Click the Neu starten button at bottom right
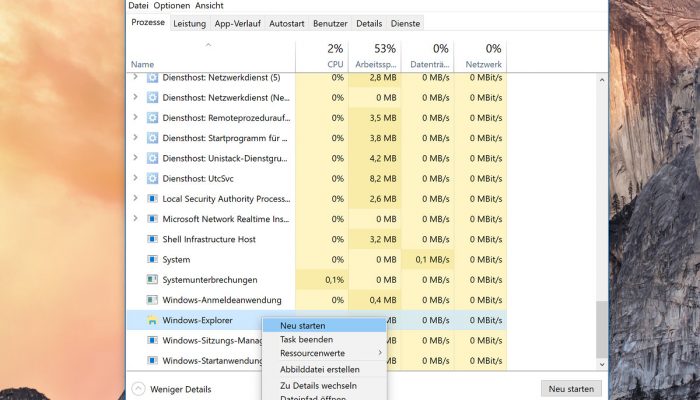This screenshot has height=400, width=700. pos(571,389)
